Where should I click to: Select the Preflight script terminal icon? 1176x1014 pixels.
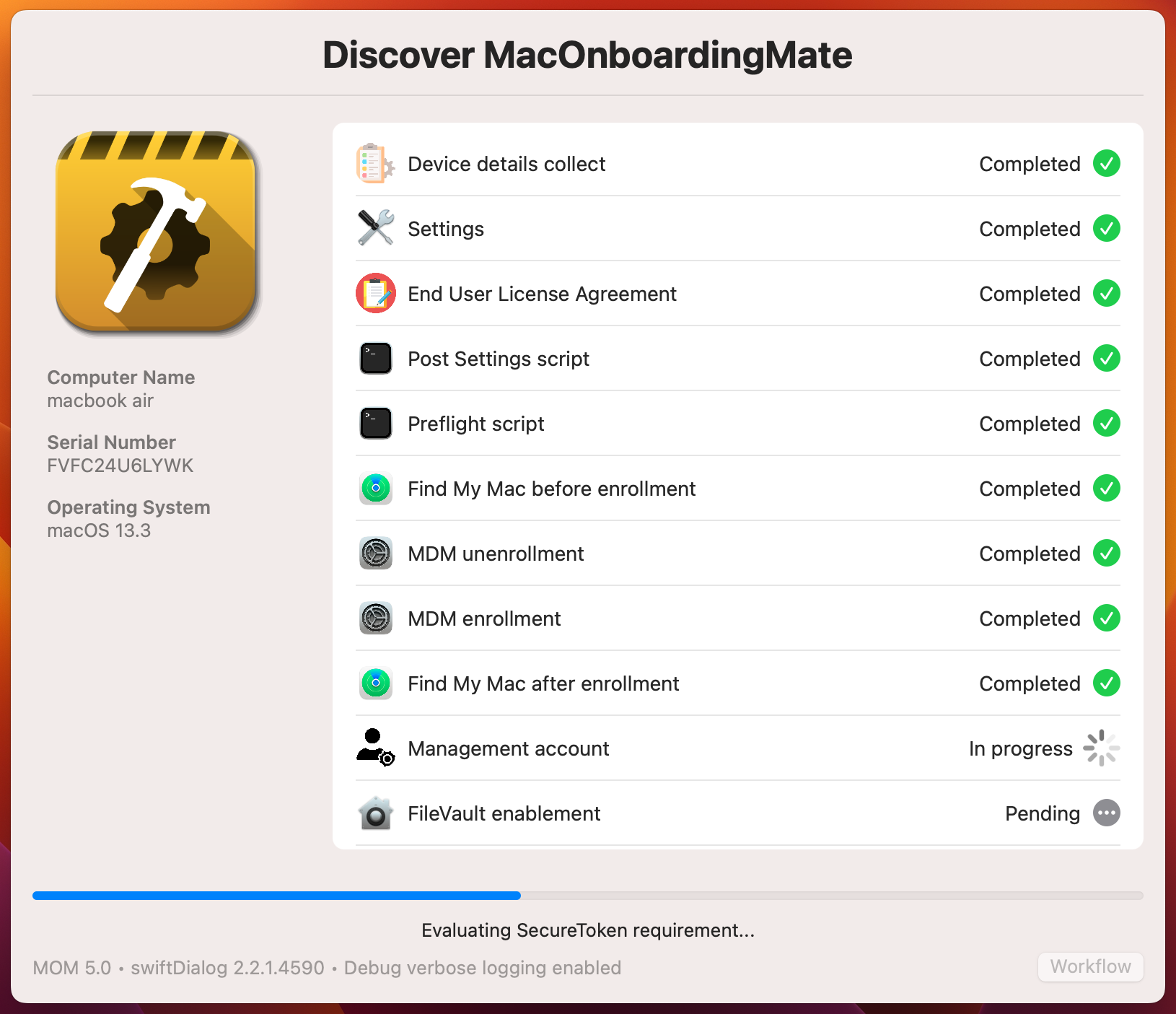pyautogui.click(x=375, y=424)
